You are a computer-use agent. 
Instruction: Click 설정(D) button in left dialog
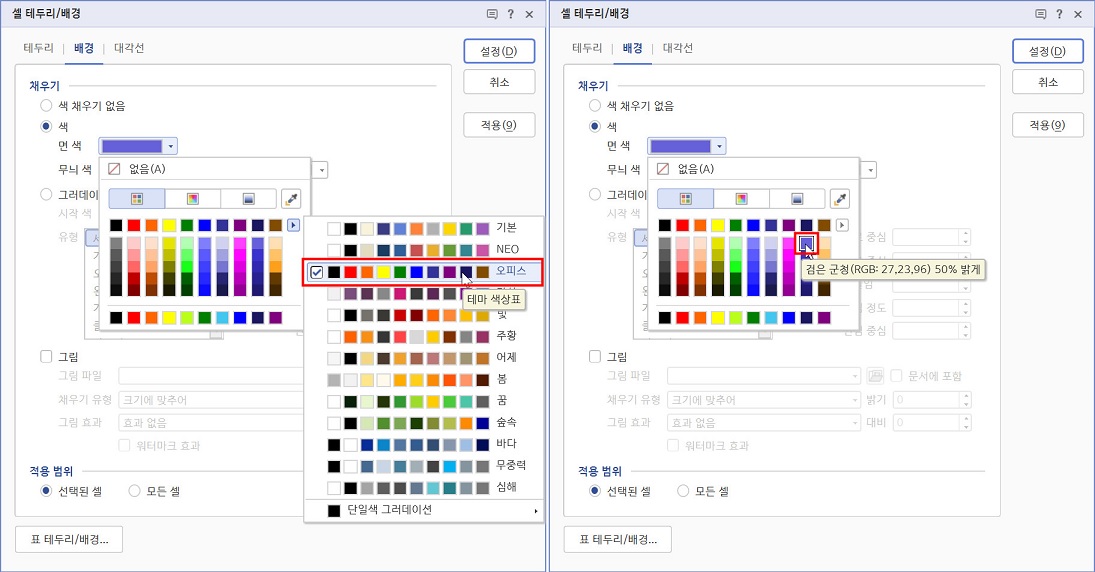(499, 52)
